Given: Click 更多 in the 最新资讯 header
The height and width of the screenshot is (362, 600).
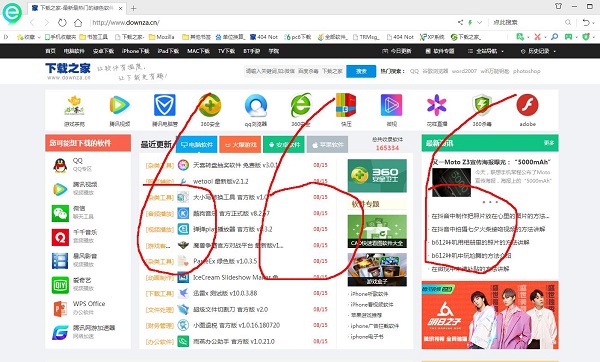Looking at the screenshot, I should click(x=549, y=143).
